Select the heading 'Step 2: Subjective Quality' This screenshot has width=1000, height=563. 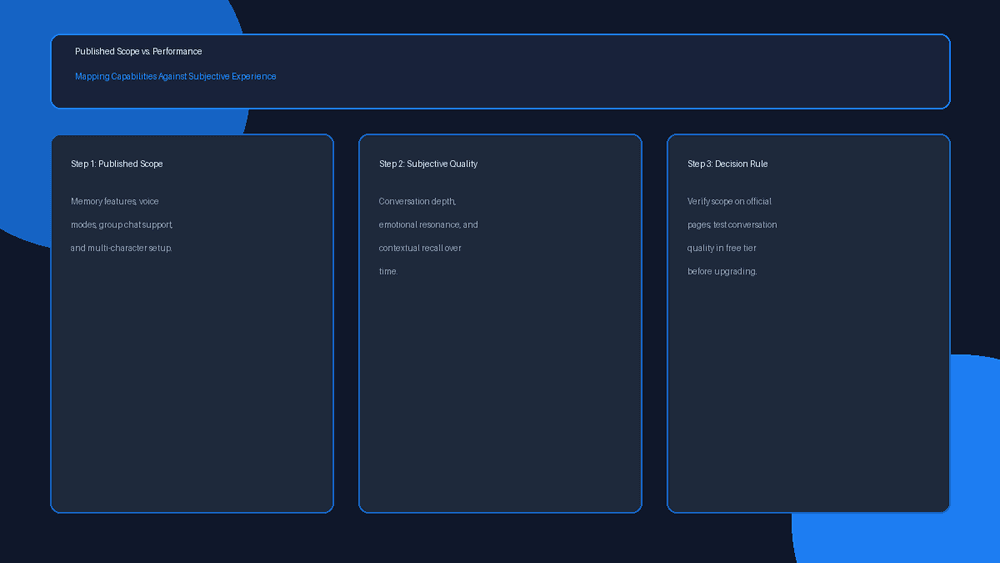pos(428,164)
